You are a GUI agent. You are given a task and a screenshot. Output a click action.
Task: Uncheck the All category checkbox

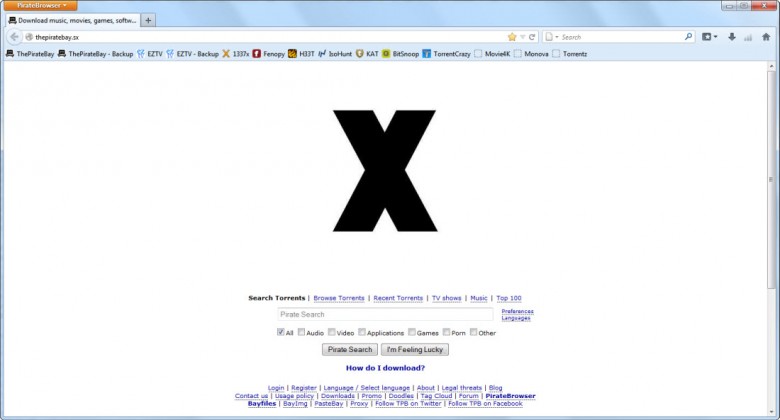(x=281, y=332)
